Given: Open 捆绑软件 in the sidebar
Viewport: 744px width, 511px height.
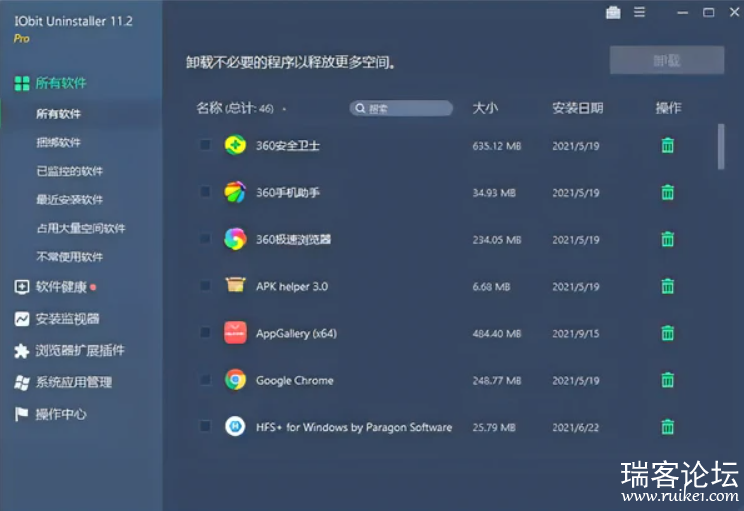Looking at the screenshot, I should [x=58, y=142].
